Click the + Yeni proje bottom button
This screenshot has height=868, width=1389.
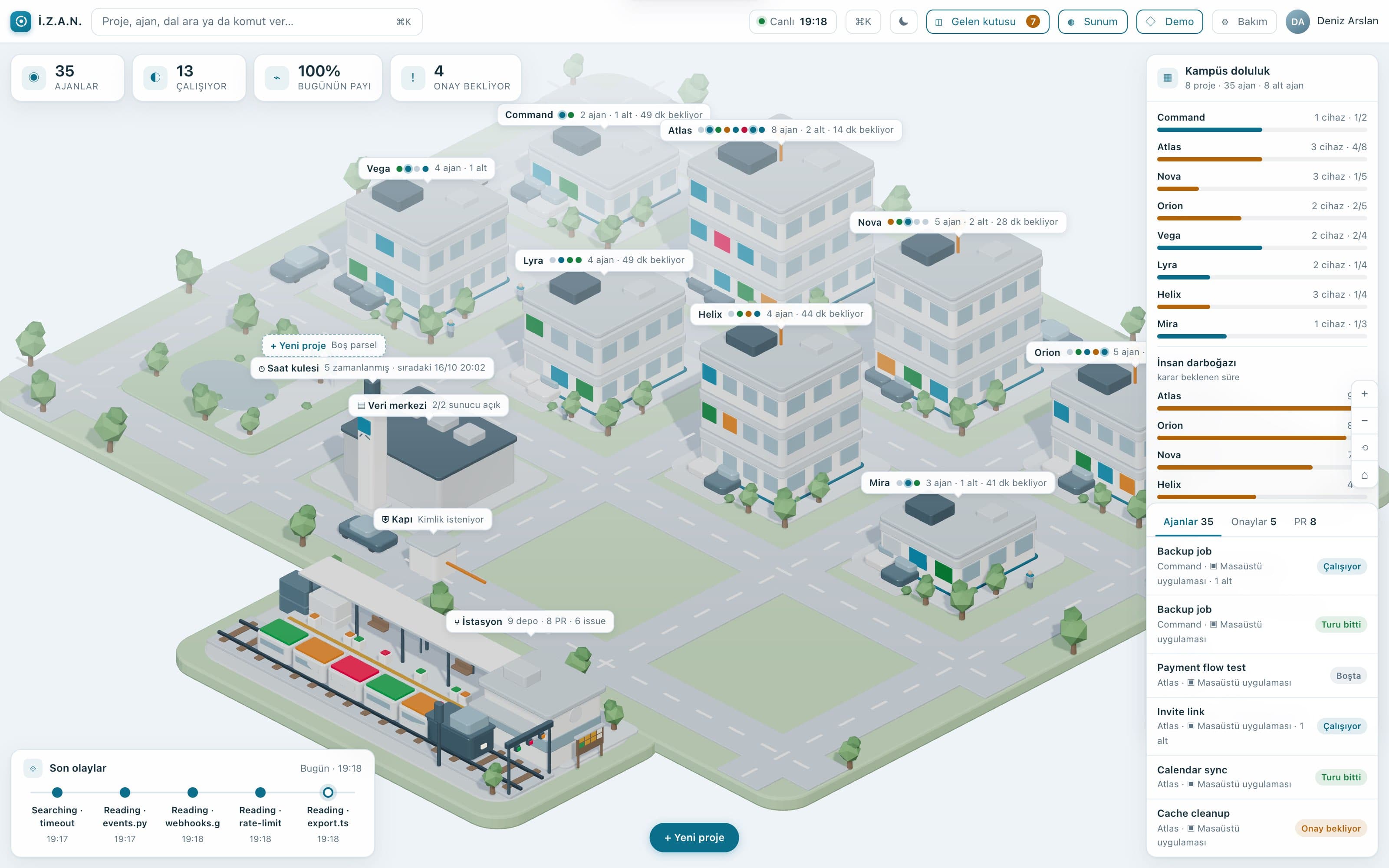[x=694, y=838]
